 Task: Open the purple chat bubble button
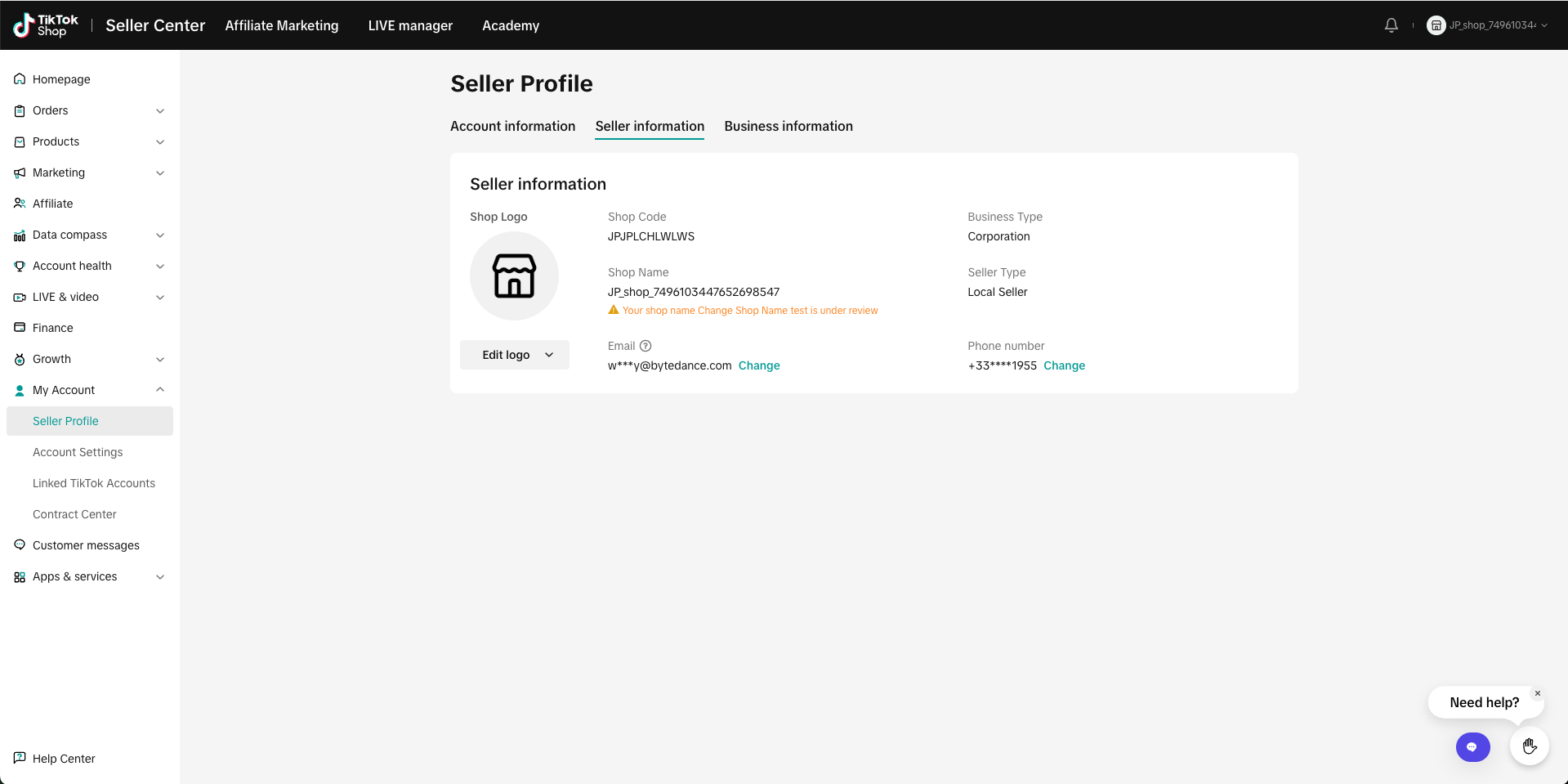click(x=1472, y=746)
